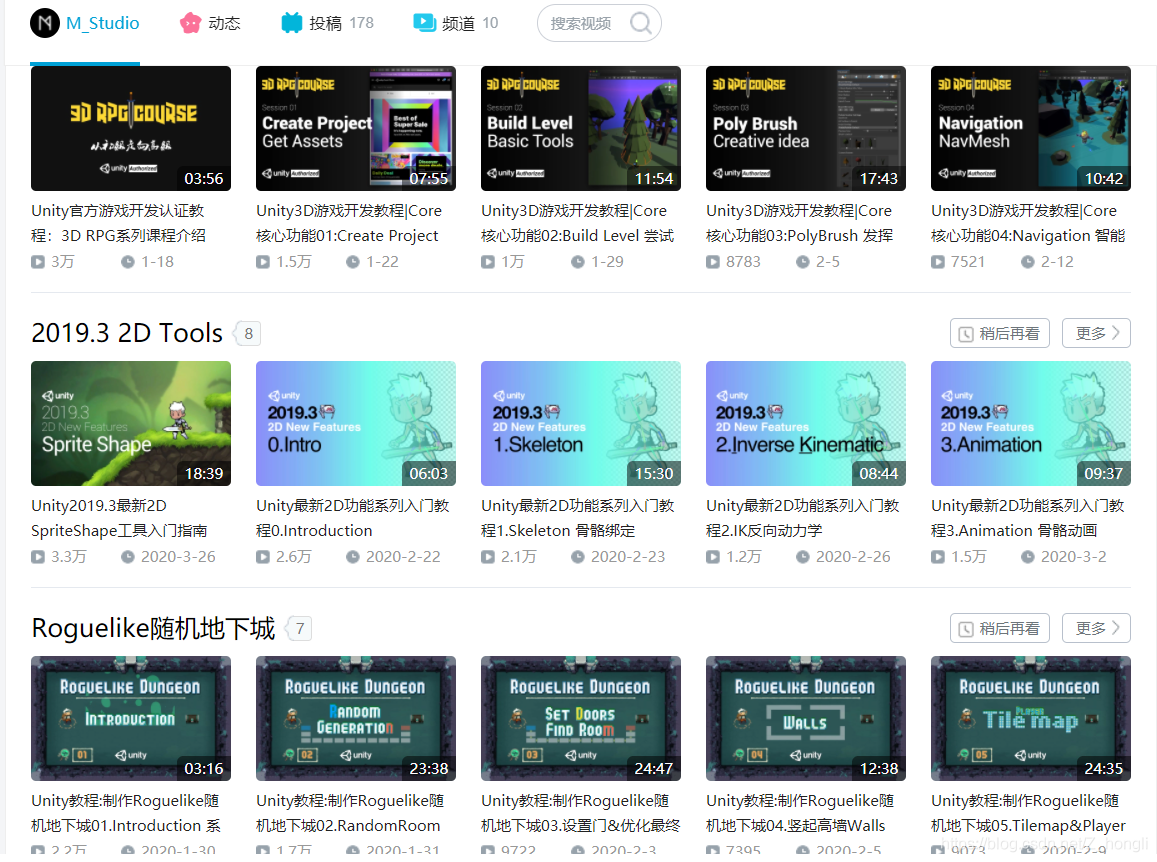Open Roguelike Dungeon Tilemap thumbnail
Image resolution: width=1157 pixels, height=862 pixels.
click(x=1031, y=719)
